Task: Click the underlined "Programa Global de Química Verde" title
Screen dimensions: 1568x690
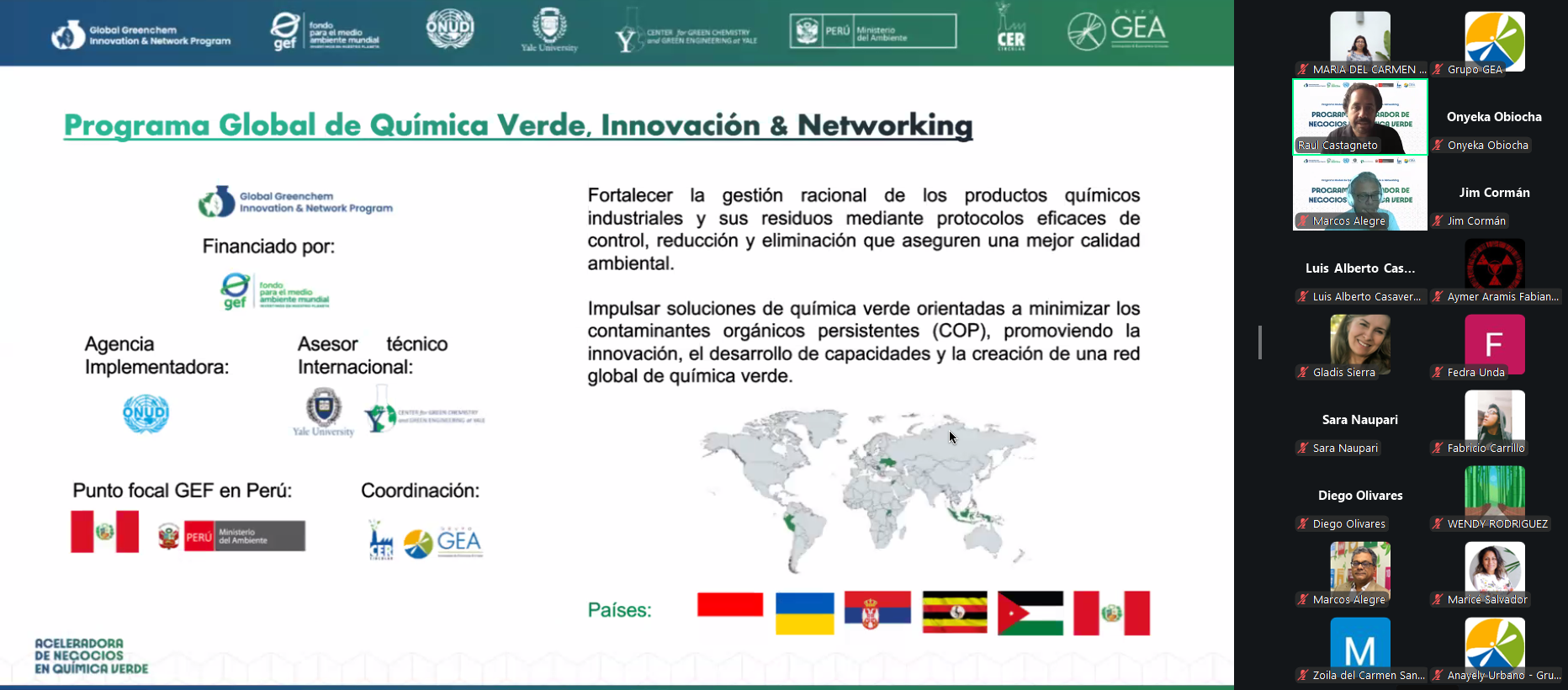Action: (518, 125)
